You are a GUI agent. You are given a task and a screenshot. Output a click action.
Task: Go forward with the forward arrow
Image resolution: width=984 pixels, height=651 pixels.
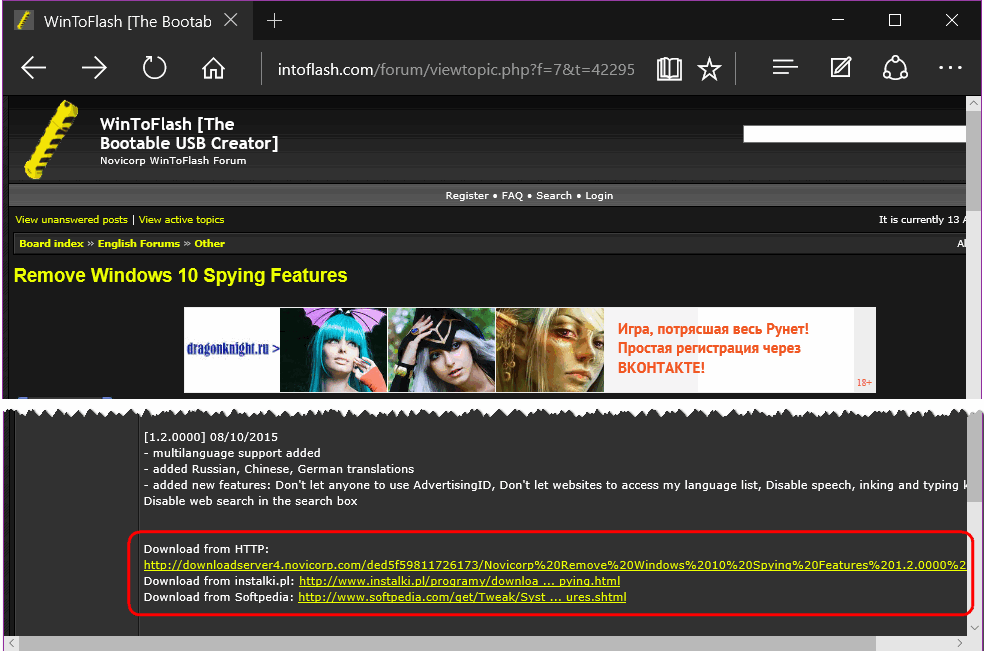pos(94,68)
